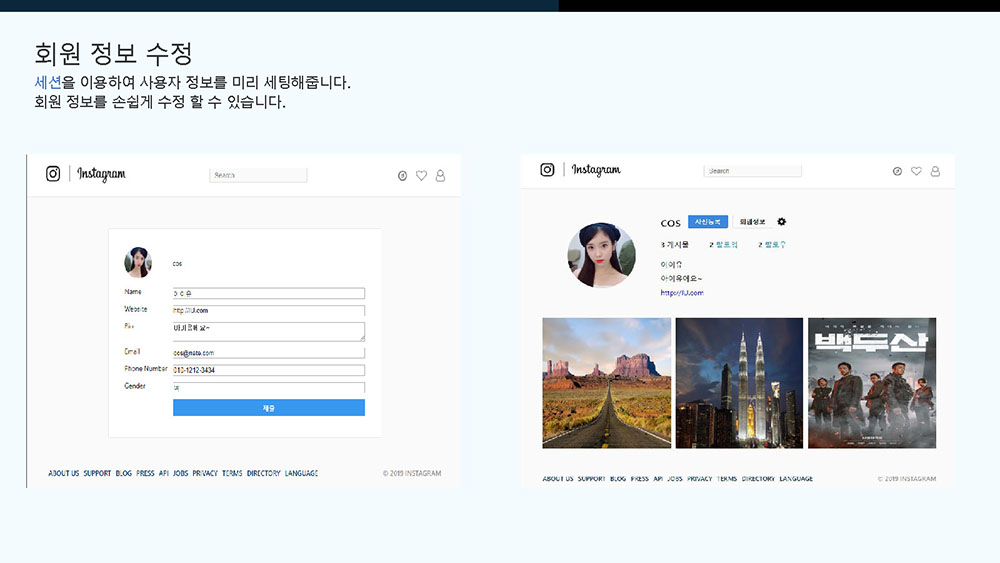Click the small profile avatar in the edit form
Image resolution: width=1000 pixels, height=563 pixels.
point(138,262)
